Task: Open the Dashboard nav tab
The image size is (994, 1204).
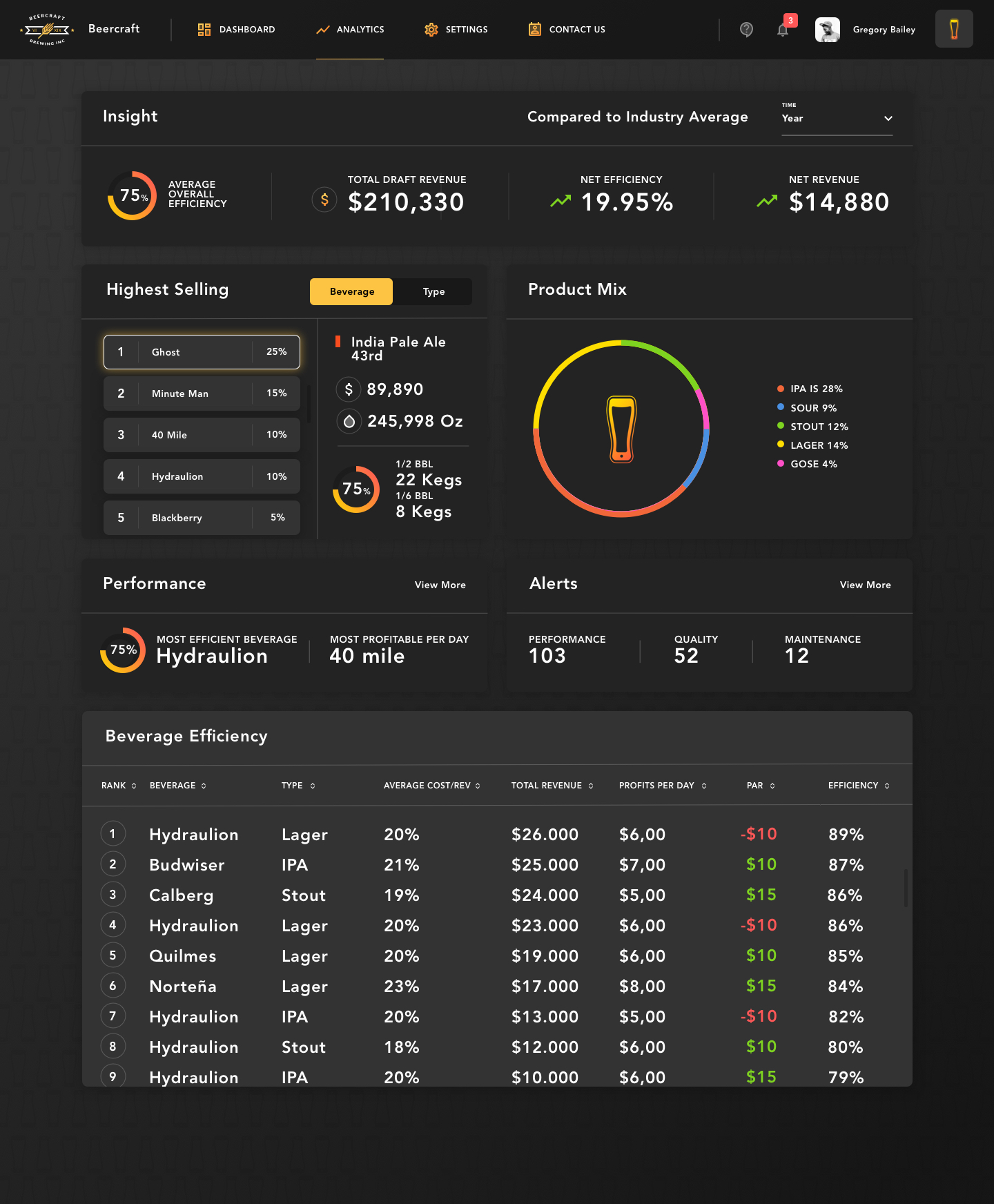Action: (236, 30)
